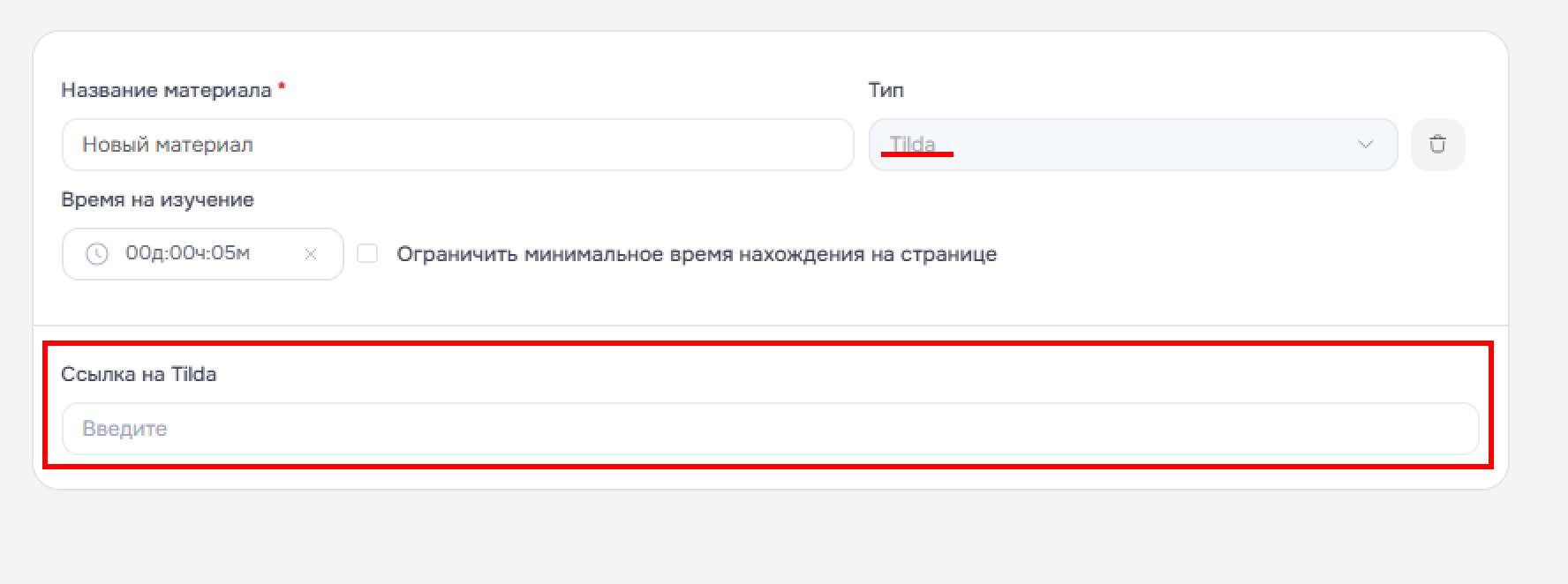Click the Название материала label

click(x=166, y=90)
